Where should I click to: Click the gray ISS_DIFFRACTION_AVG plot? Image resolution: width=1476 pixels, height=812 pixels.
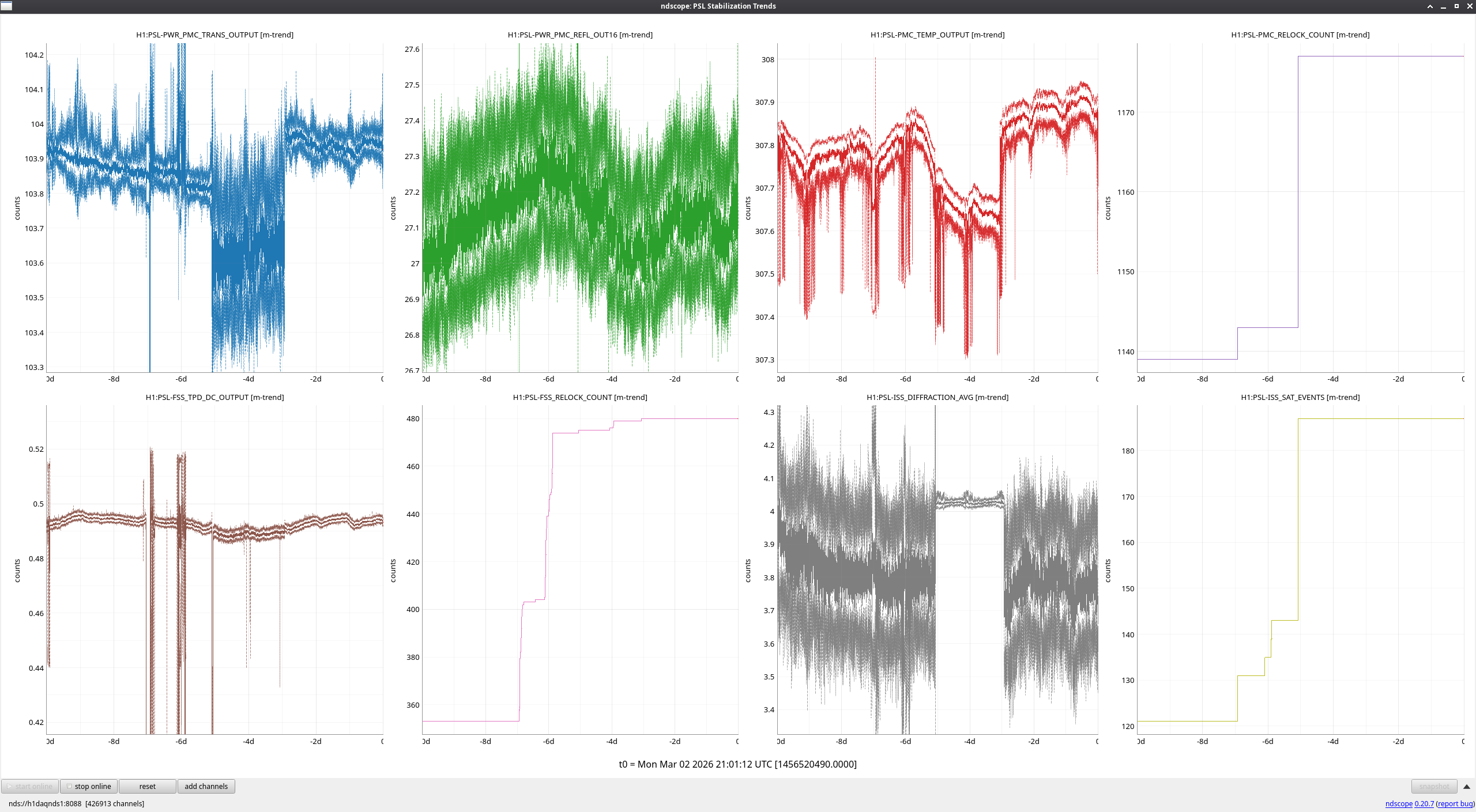(x=937, y=569)
